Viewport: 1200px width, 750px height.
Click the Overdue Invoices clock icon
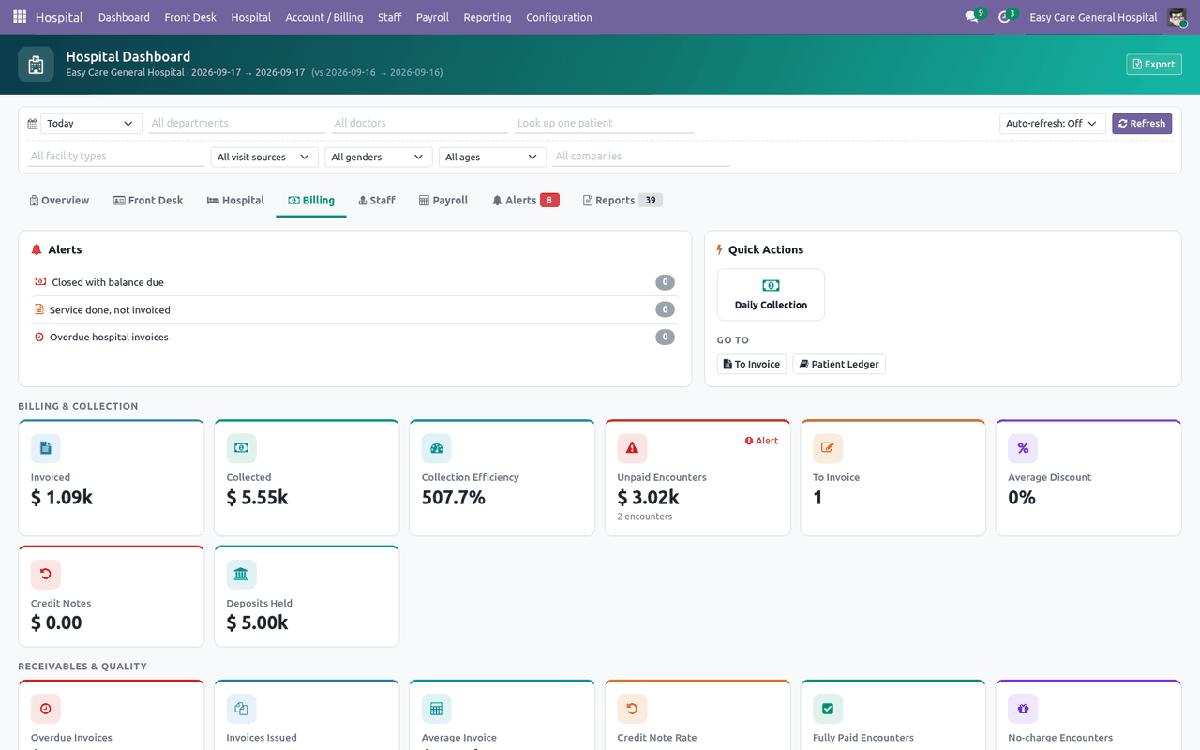(46, 709)
